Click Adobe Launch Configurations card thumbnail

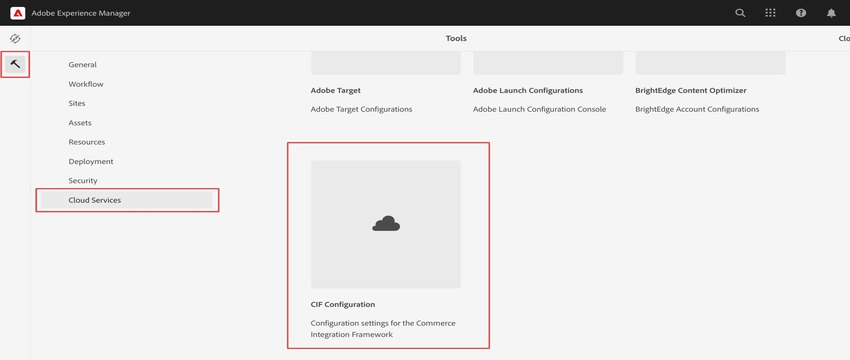coord(548,63)
